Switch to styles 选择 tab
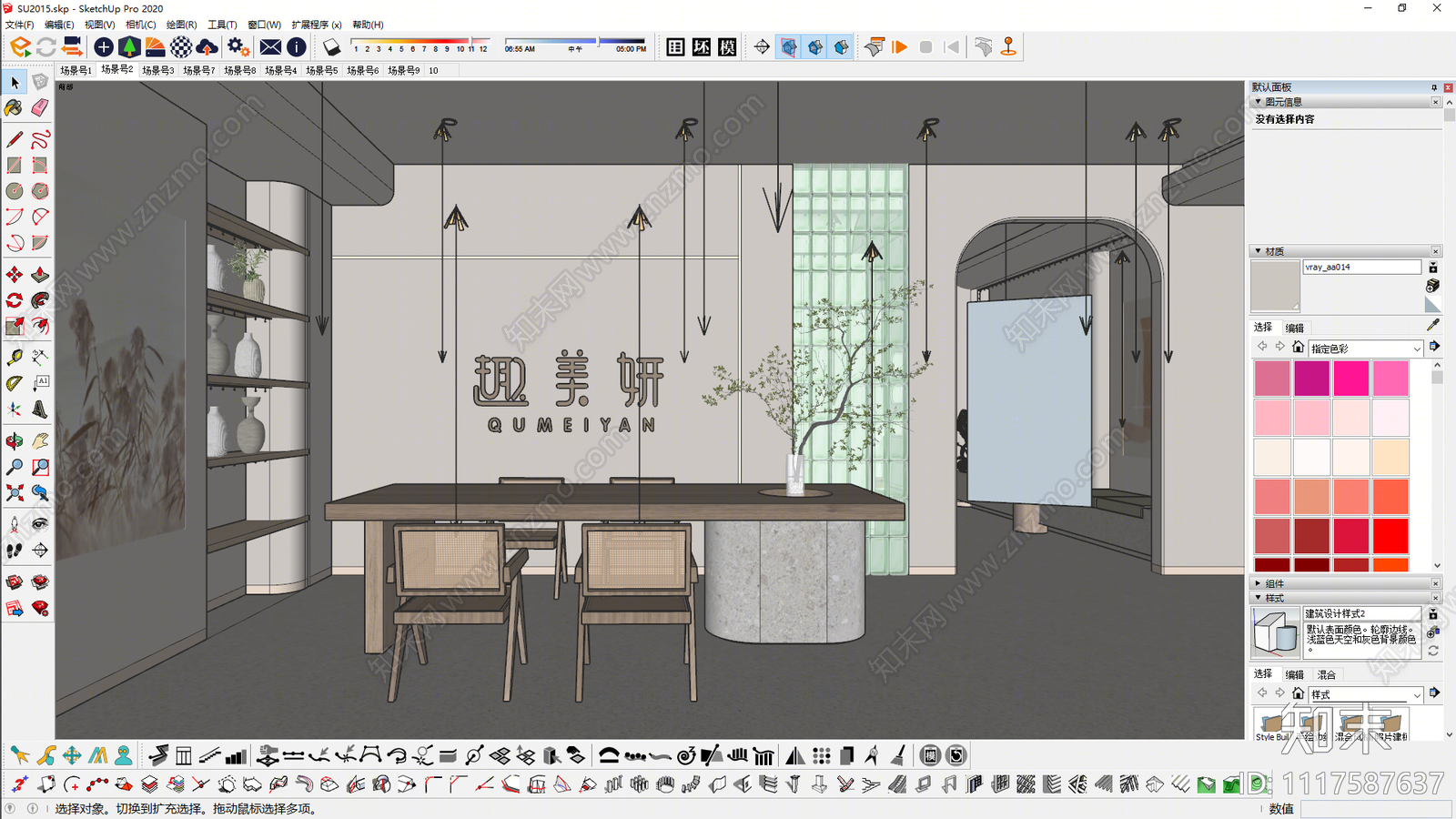 (x=1263, y=674)
